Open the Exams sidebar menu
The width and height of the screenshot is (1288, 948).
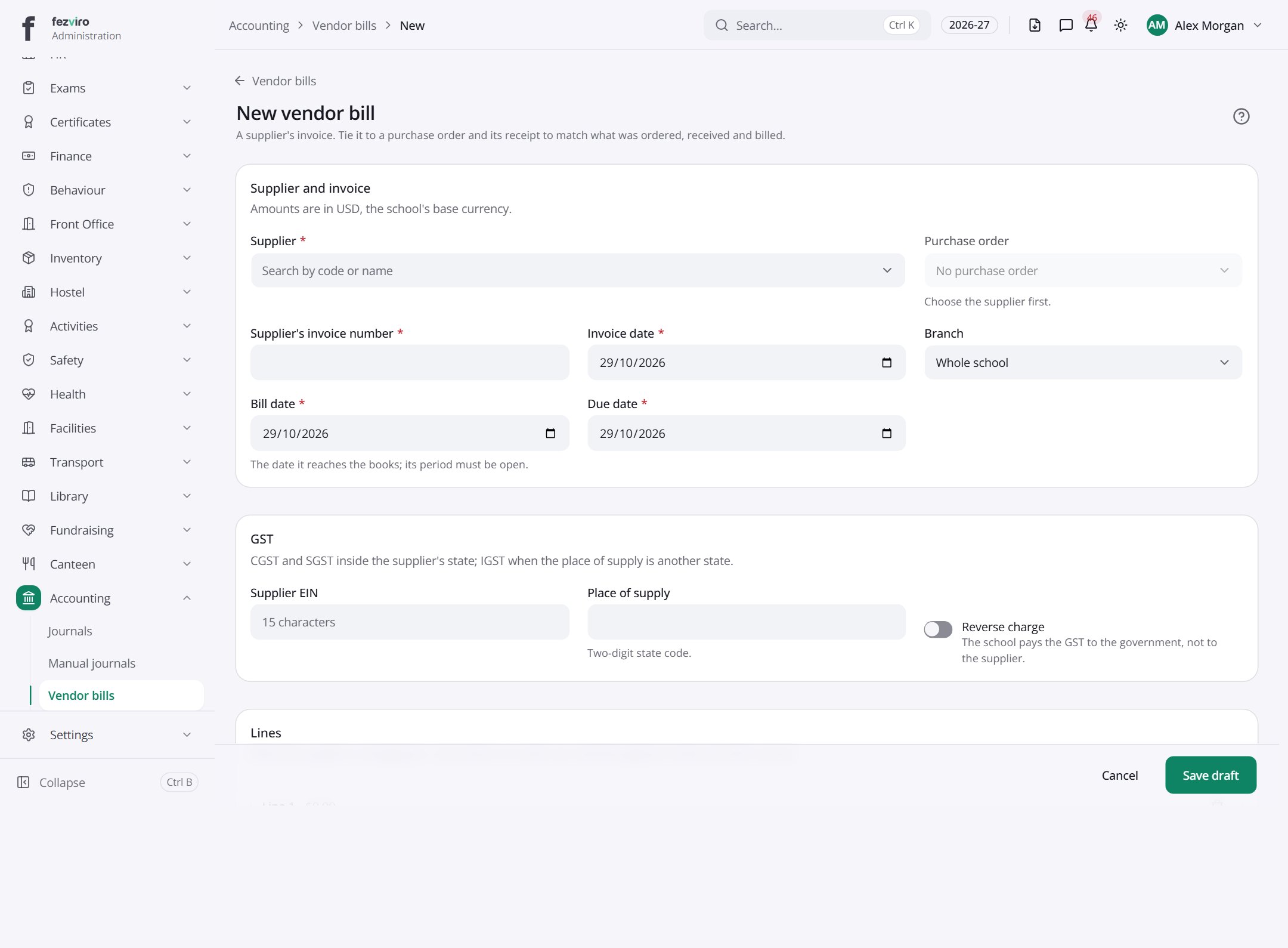pyautogui.click(x=107, y=88)
